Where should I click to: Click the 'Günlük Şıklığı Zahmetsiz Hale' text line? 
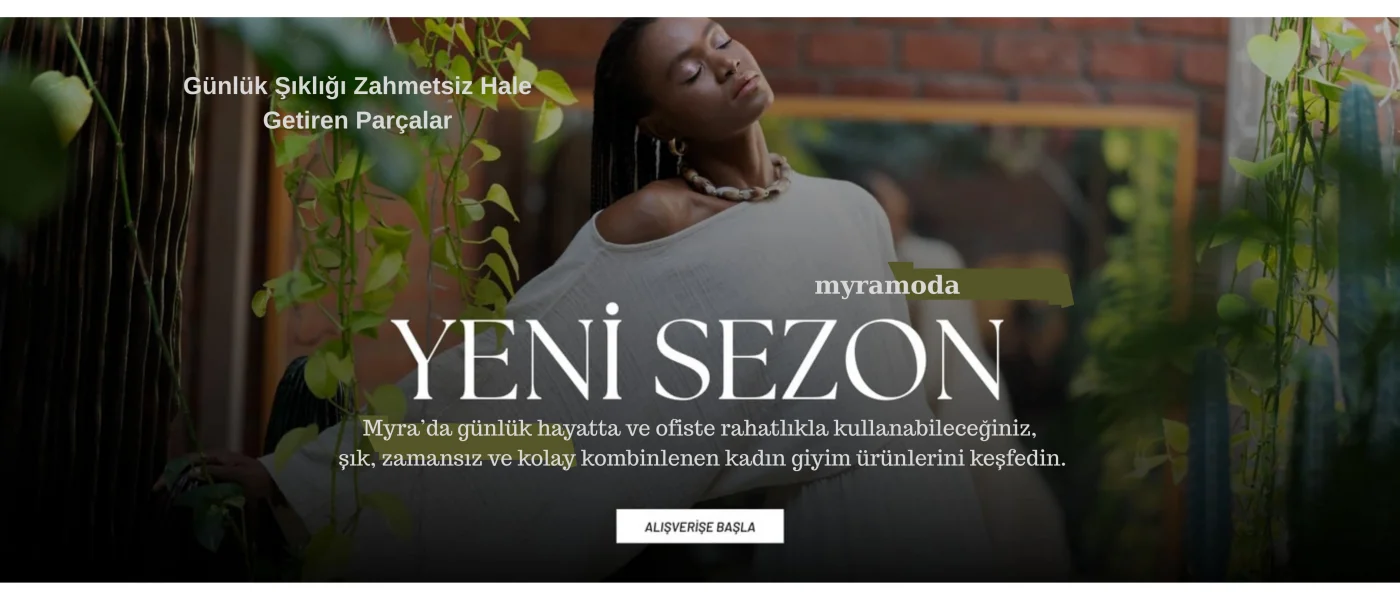click(357, 86)
